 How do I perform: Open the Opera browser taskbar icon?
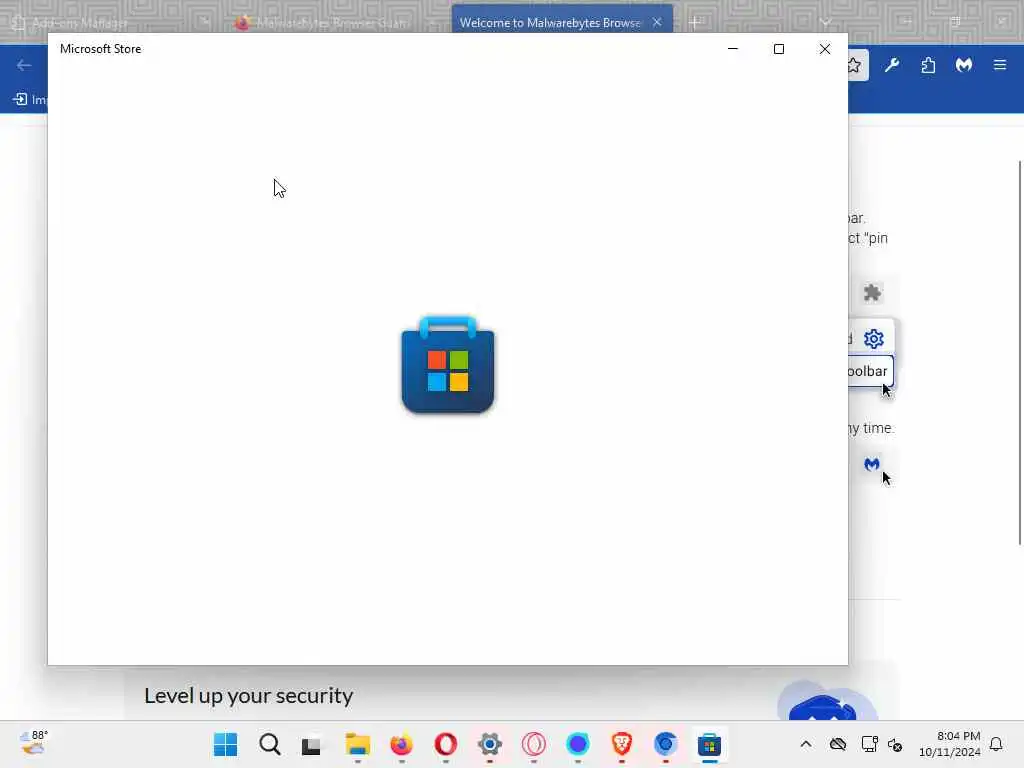pyautogui.click(x=446, y=744)
